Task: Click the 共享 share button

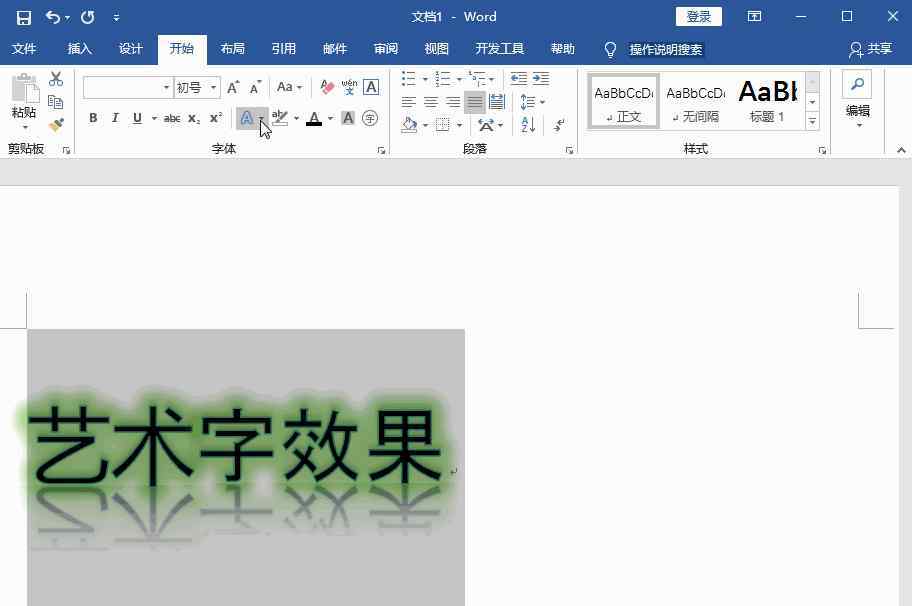Action: (x=870, y=49)
